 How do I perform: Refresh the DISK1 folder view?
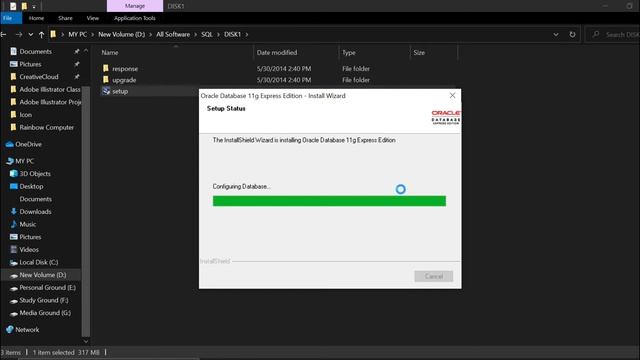[572, 35]
